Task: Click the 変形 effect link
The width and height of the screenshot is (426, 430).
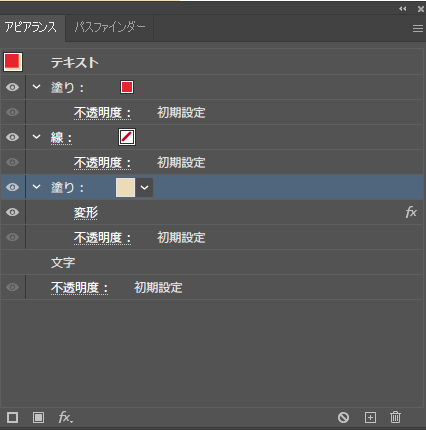Action: 86,213
